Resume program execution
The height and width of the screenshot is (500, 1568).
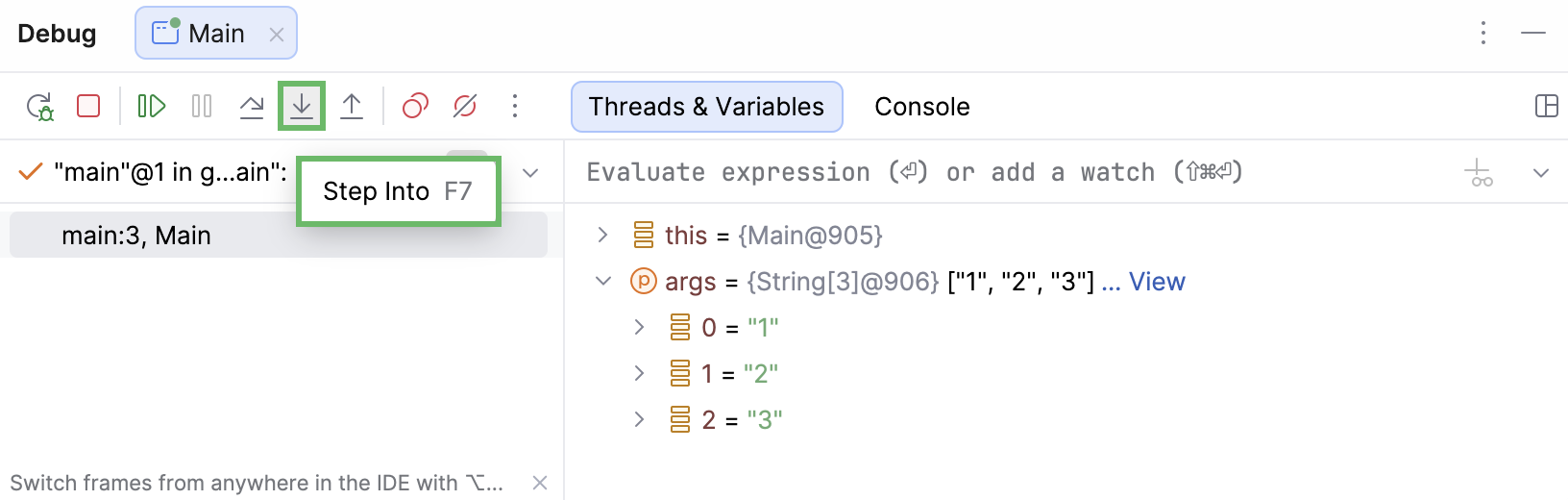point(152,106)
